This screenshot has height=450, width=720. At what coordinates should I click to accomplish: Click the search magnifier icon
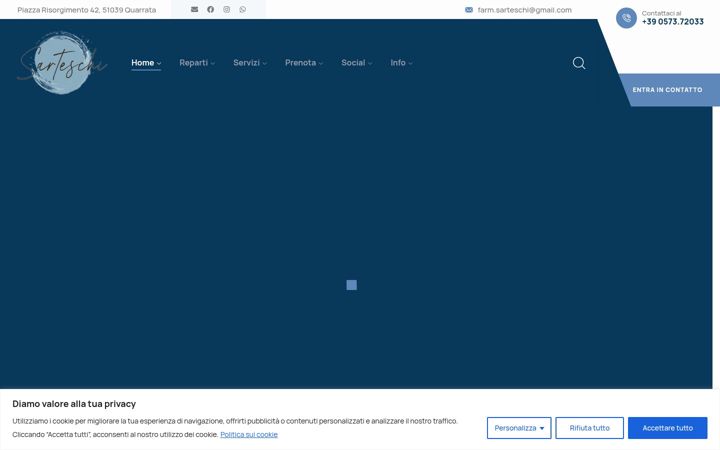click(x=579, y=63)
